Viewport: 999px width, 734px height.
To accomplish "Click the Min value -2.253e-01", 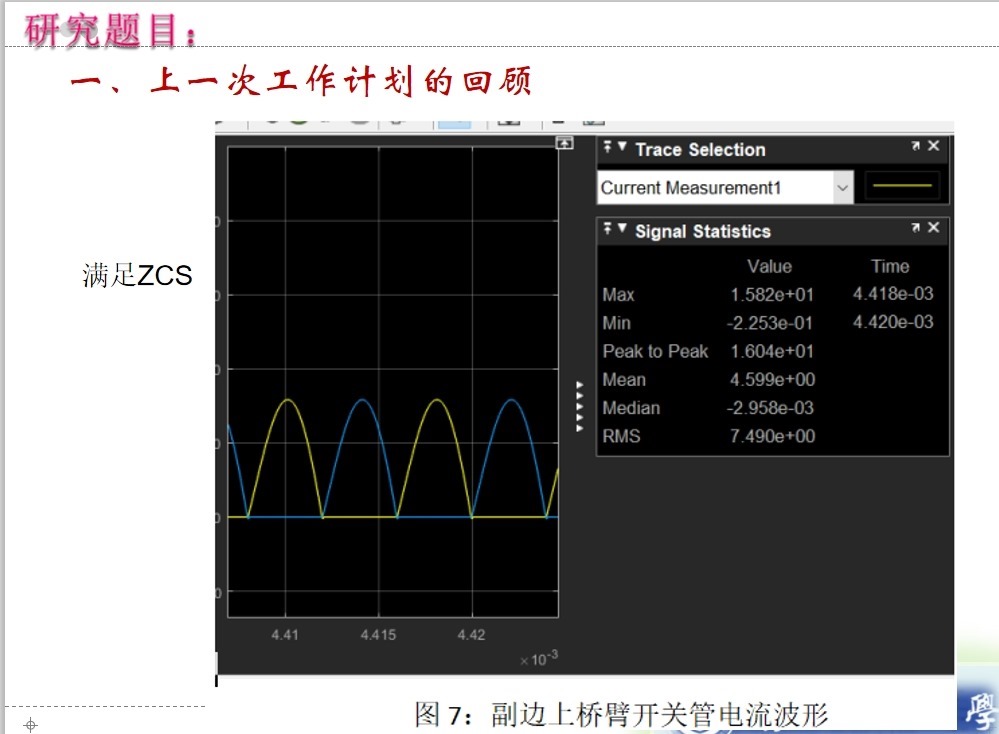I will click(770, 323).
